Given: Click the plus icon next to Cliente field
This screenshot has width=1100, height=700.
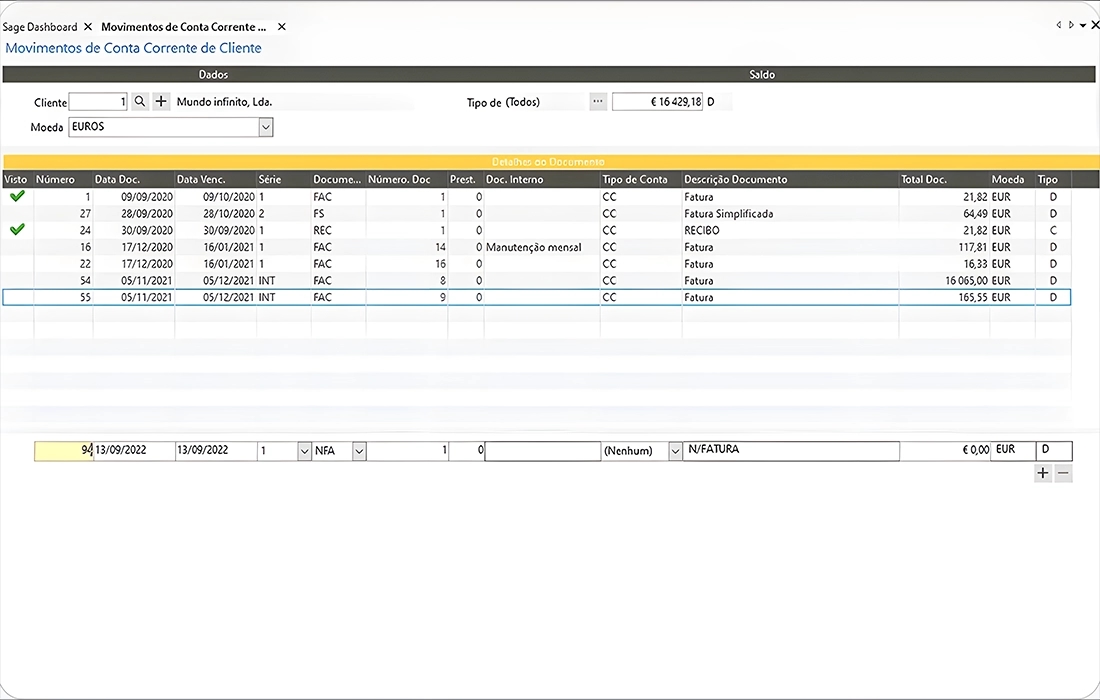Looking at the screenshot, I should (x=161, y=102).
